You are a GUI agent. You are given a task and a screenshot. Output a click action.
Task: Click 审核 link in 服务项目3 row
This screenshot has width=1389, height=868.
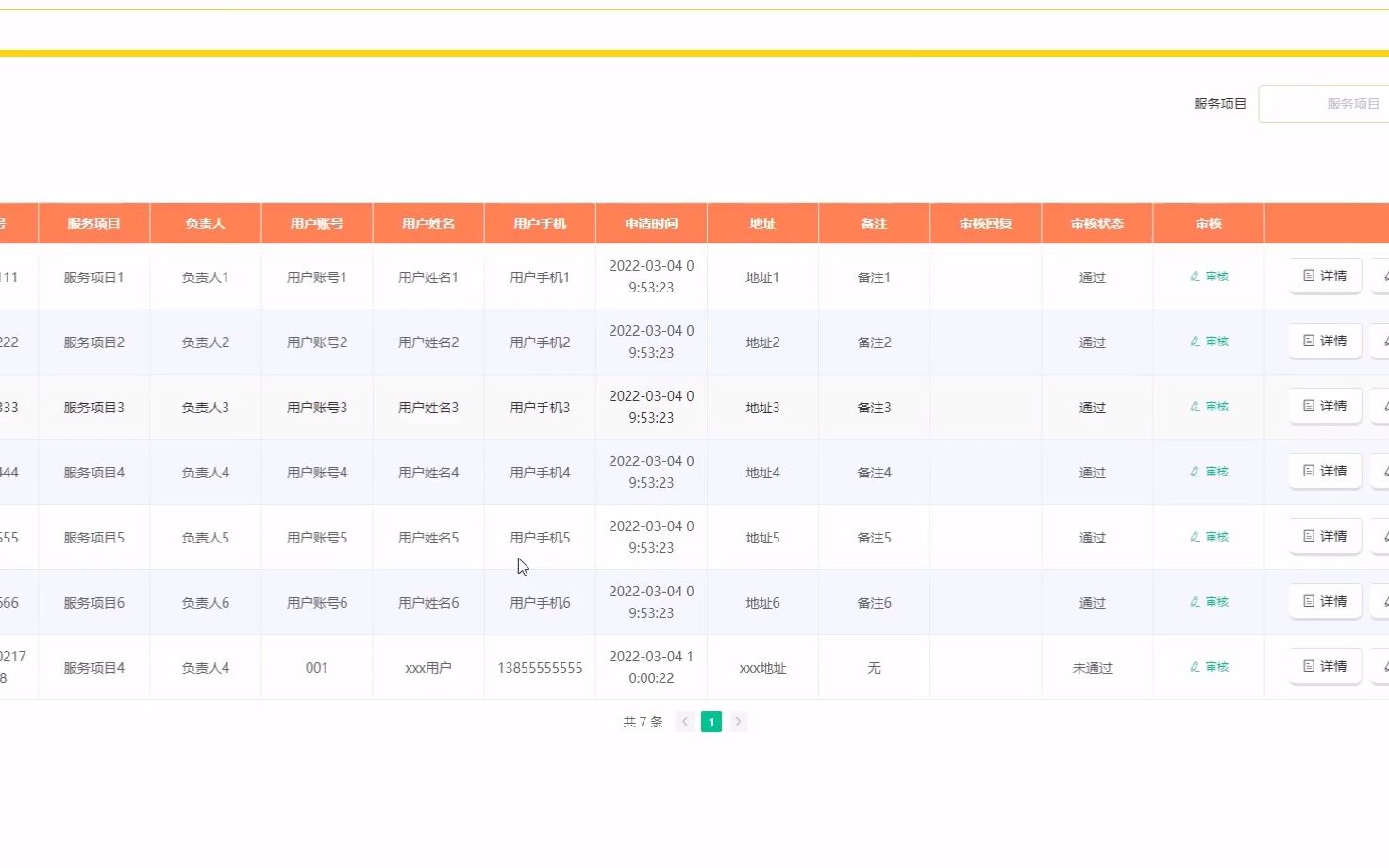coord(1209,407)
